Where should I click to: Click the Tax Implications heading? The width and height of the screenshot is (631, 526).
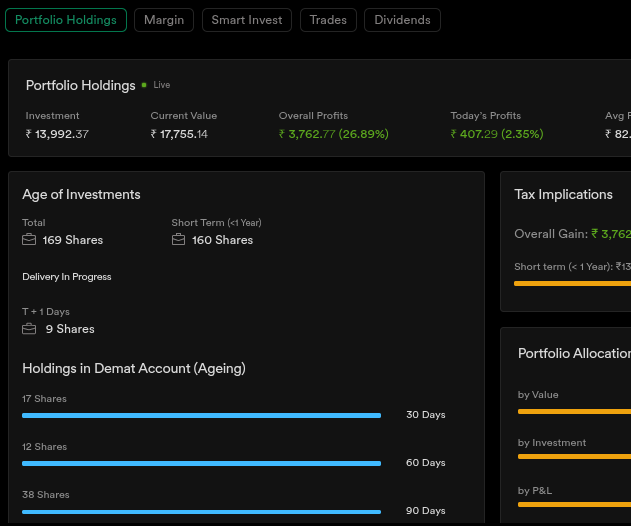(563, 195)
